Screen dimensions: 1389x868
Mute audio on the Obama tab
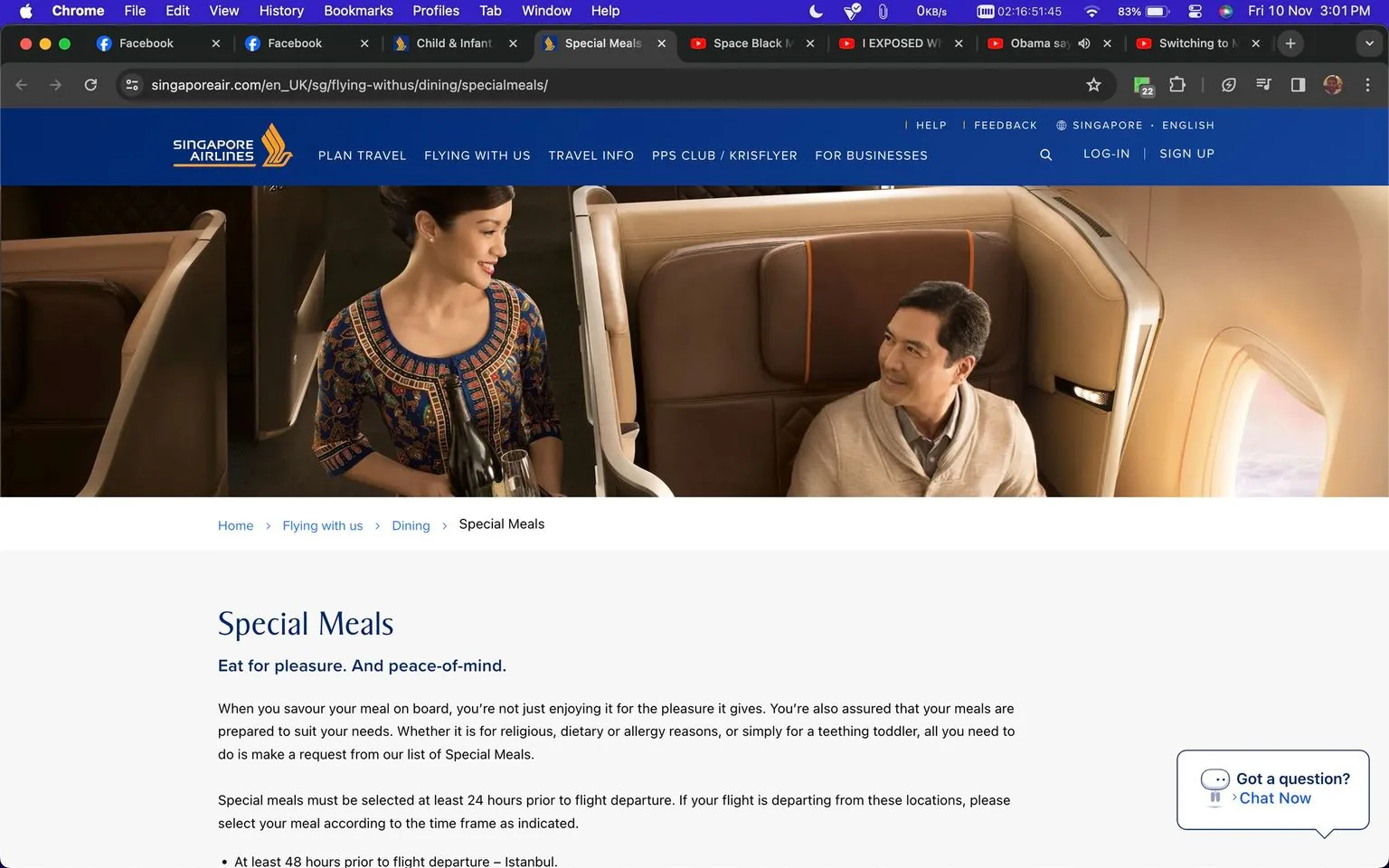tap(1083, 42)
